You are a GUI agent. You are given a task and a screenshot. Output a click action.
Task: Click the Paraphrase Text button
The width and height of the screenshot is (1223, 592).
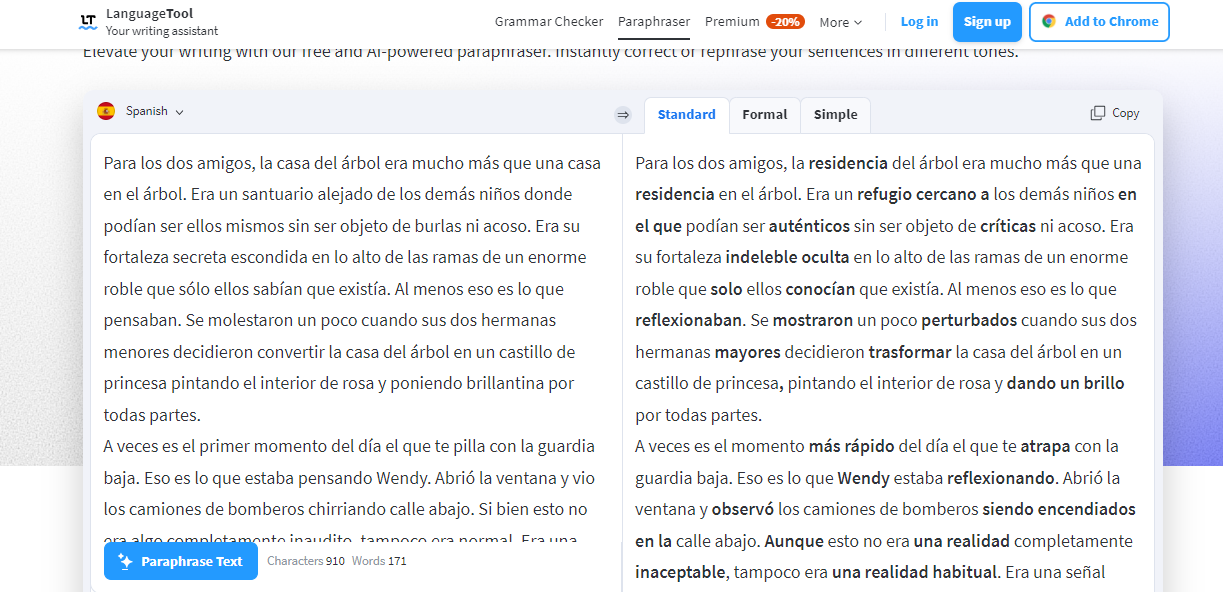[x=181, y=561]
